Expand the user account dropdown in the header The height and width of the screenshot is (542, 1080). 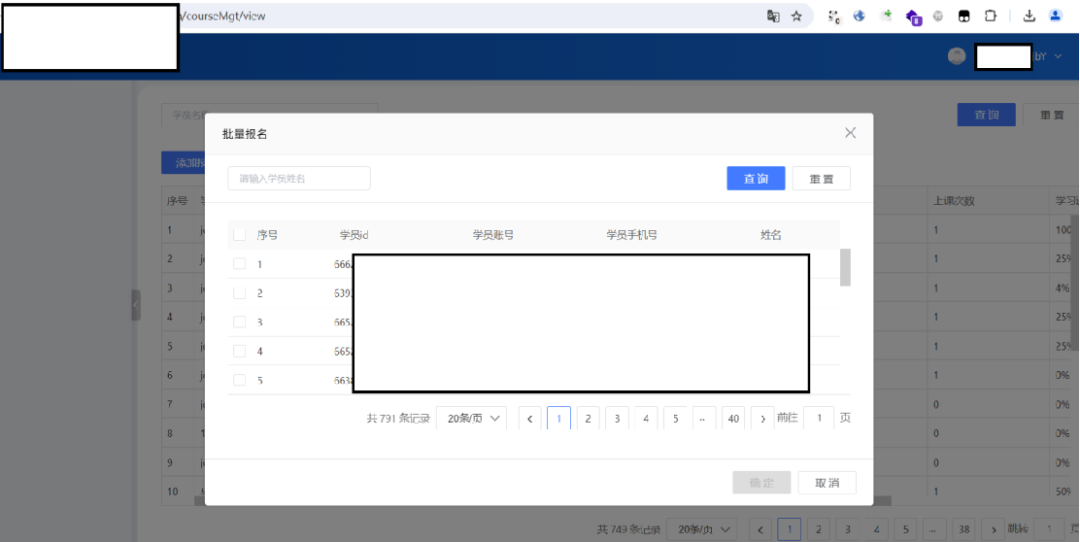[1058, 56]
